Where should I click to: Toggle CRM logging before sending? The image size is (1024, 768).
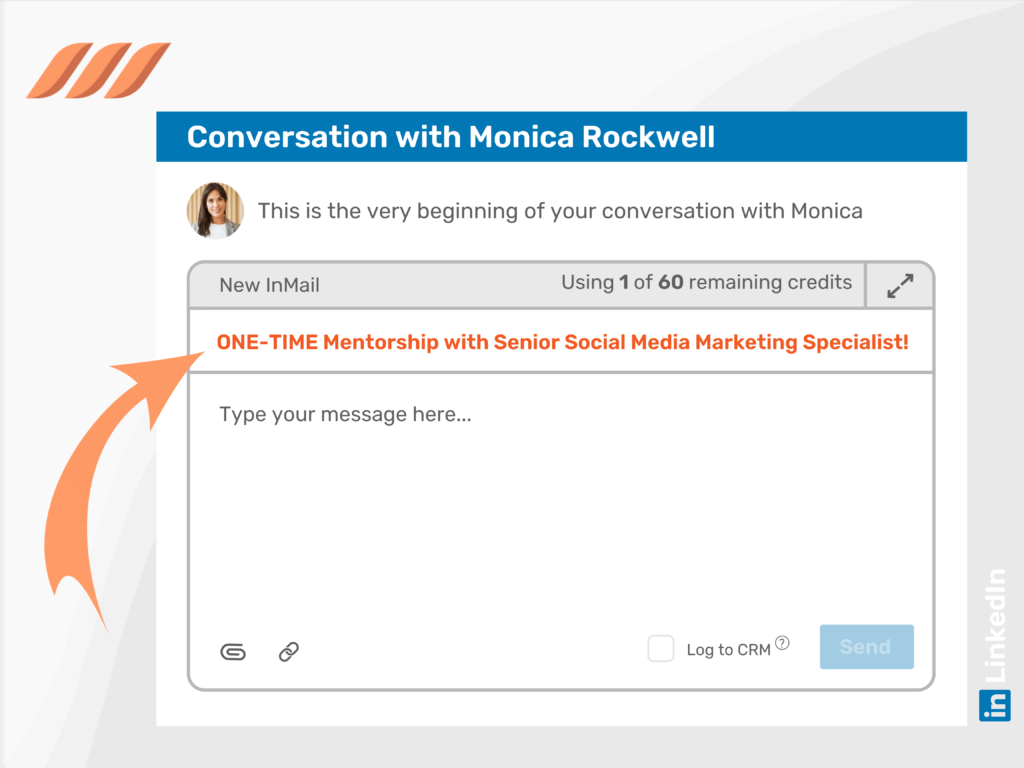660,648
